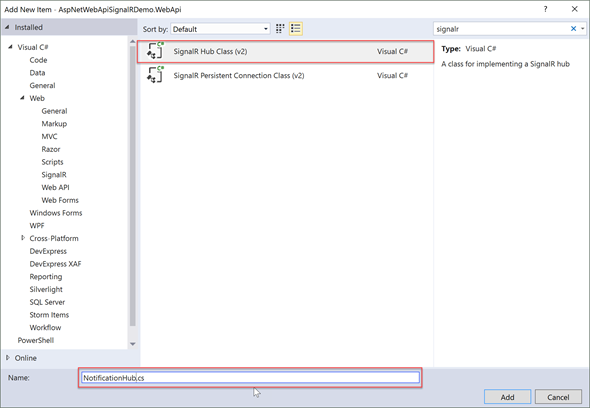Switch to medium icons list view
The width and height of the screenshot is (590, 408).
pyautogui.click(x=296, y=29)
